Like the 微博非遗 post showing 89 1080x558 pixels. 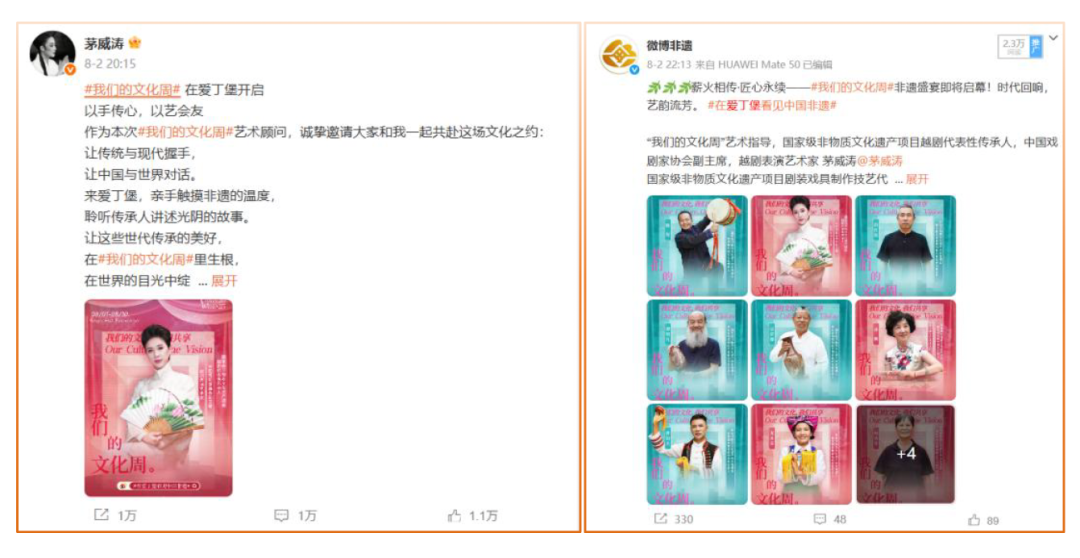coord(973,519)
